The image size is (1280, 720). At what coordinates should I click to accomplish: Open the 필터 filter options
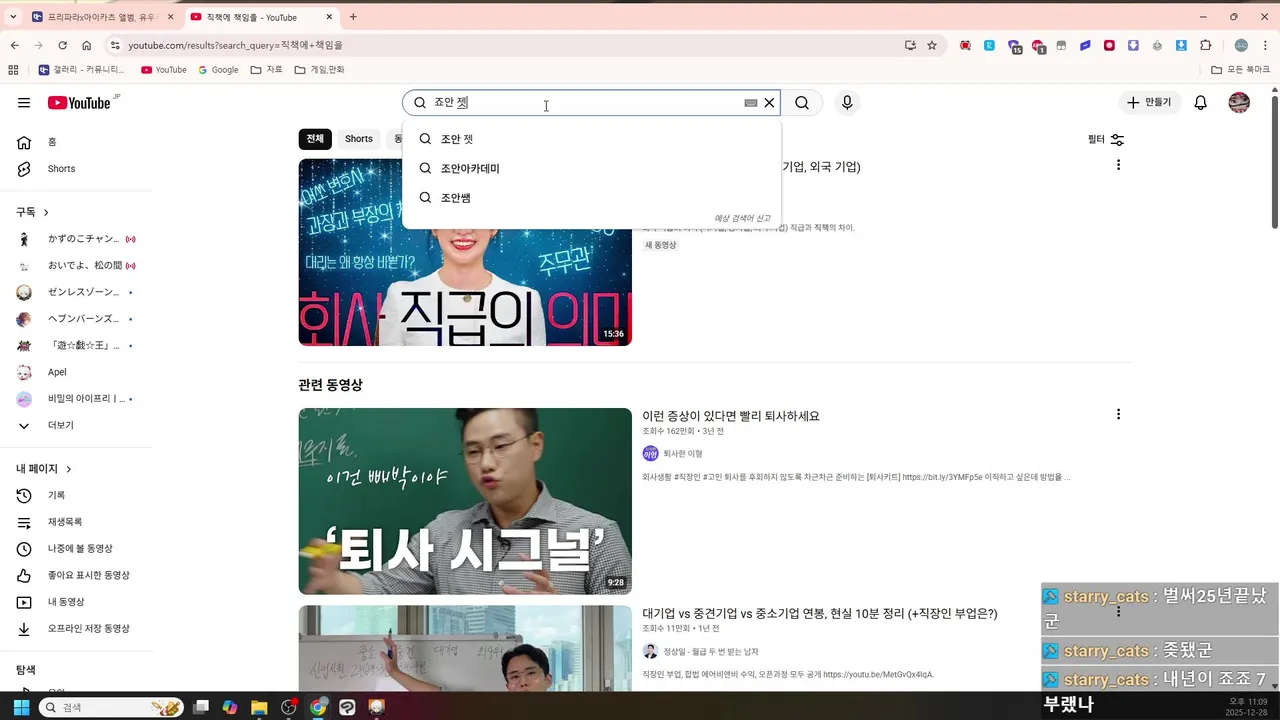click(1106, 139)
